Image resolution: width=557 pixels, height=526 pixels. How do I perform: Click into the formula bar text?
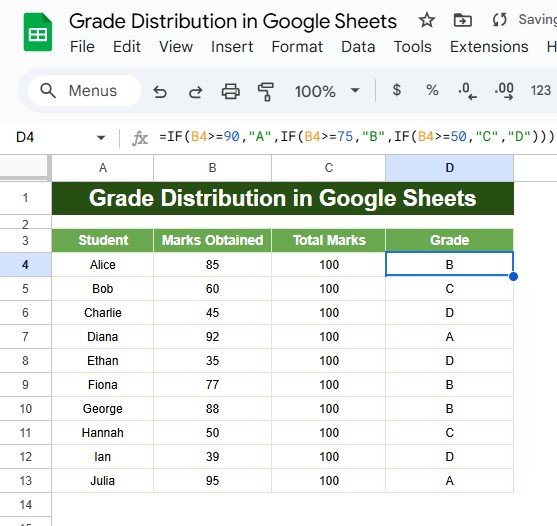pos(357,136)
